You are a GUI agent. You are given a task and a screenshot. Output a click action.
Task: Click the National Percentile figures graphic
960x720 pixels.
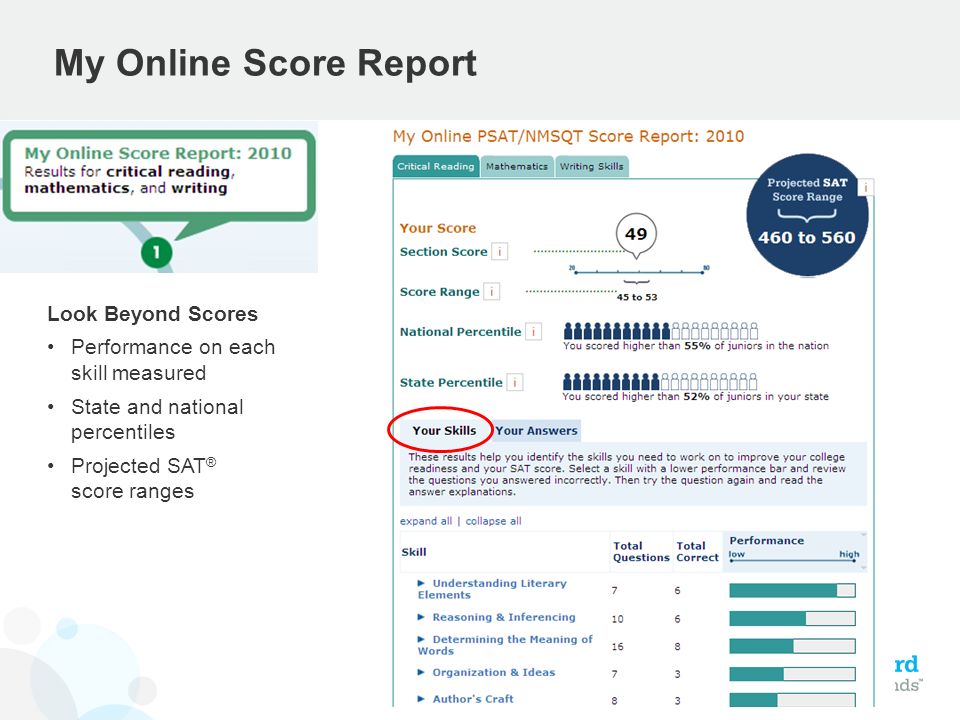coord(661,331)
